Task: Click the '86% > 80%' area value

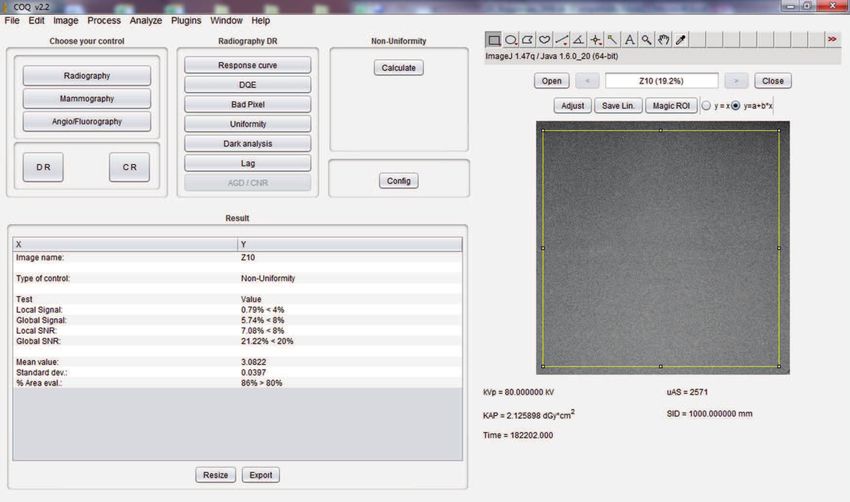Action: (262, 383)
